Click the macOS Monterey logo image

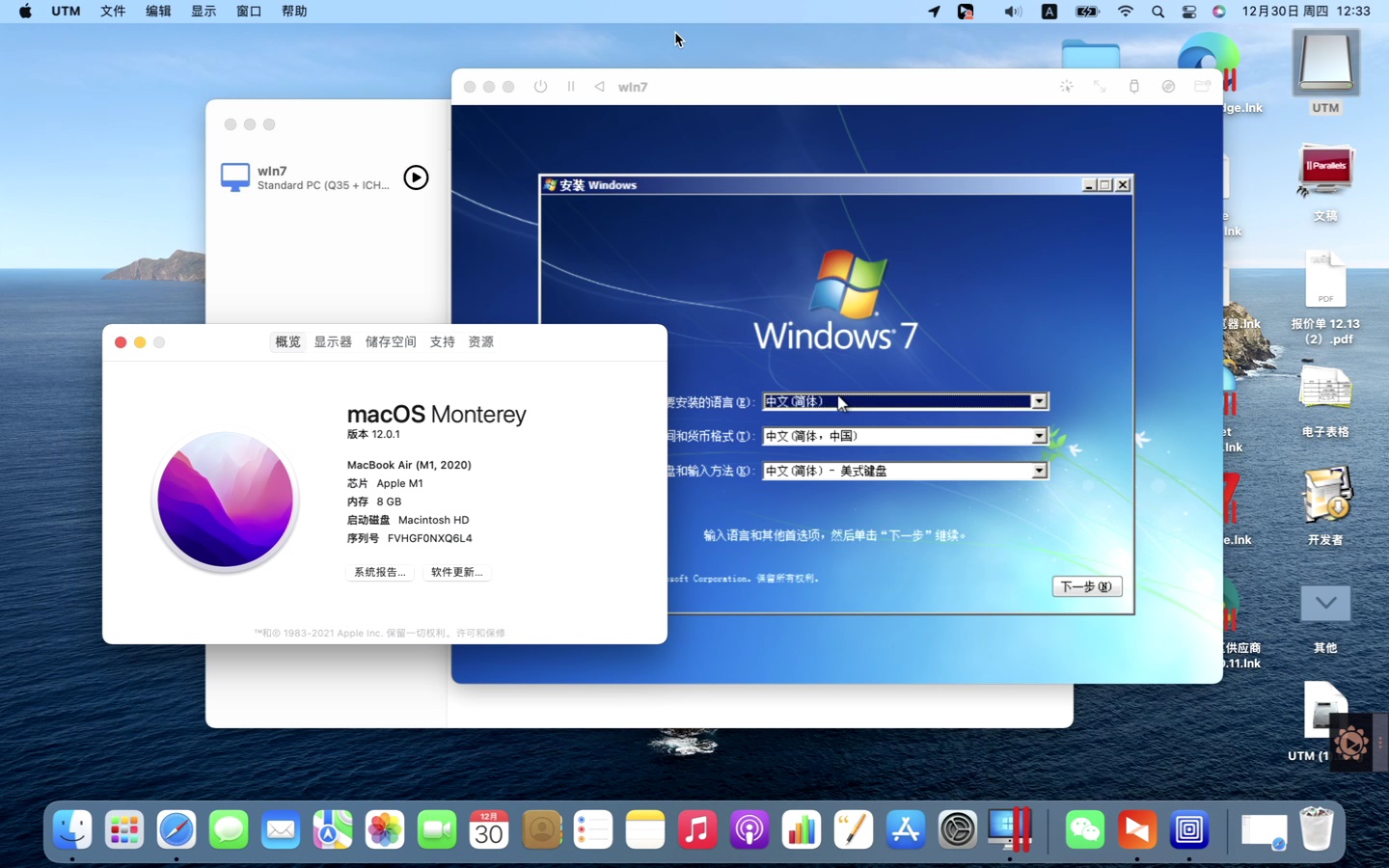coord(225,502)
